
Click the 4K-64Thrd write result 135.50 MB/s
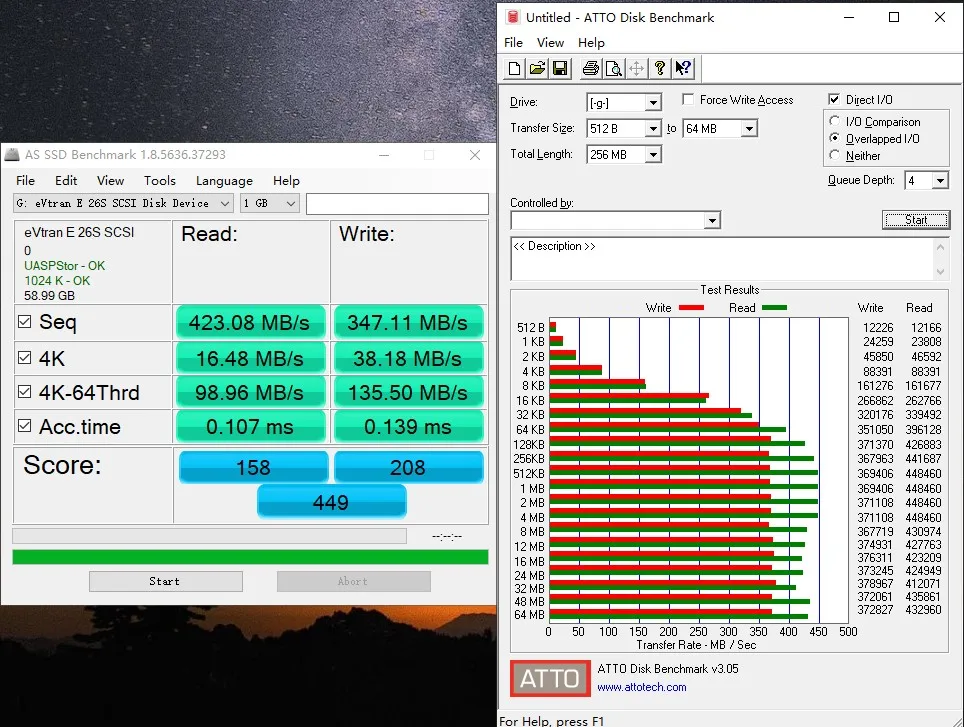tap(408, 392)
